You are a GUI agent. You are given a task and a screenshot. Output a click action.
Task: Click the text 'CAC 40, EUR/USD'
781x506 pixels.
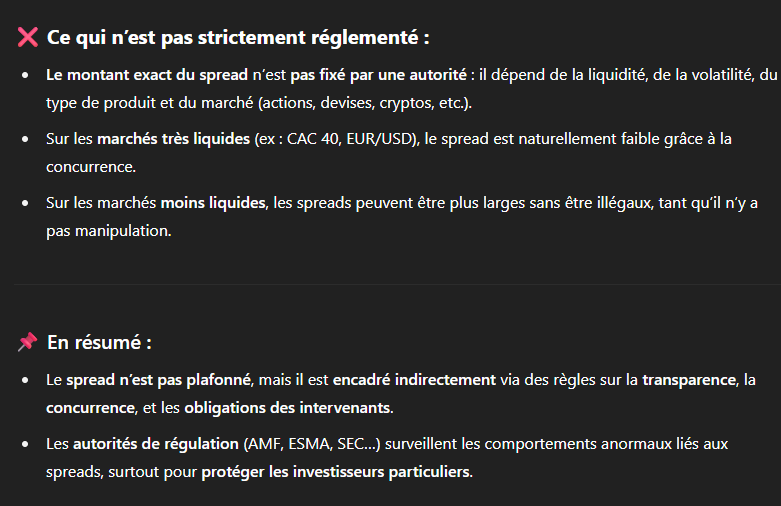(x=351, y=139)
